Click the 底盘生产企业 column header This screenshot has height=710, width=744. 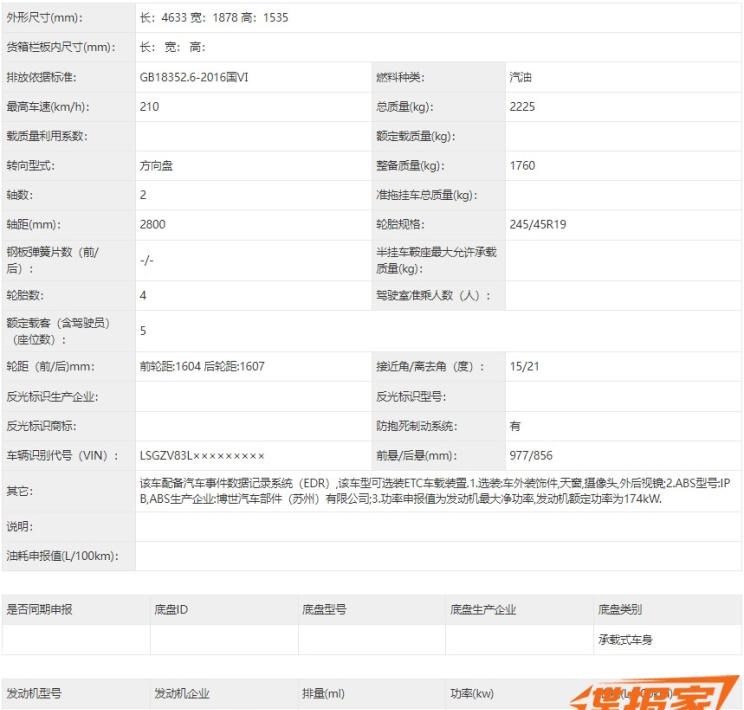click(483, 609)
